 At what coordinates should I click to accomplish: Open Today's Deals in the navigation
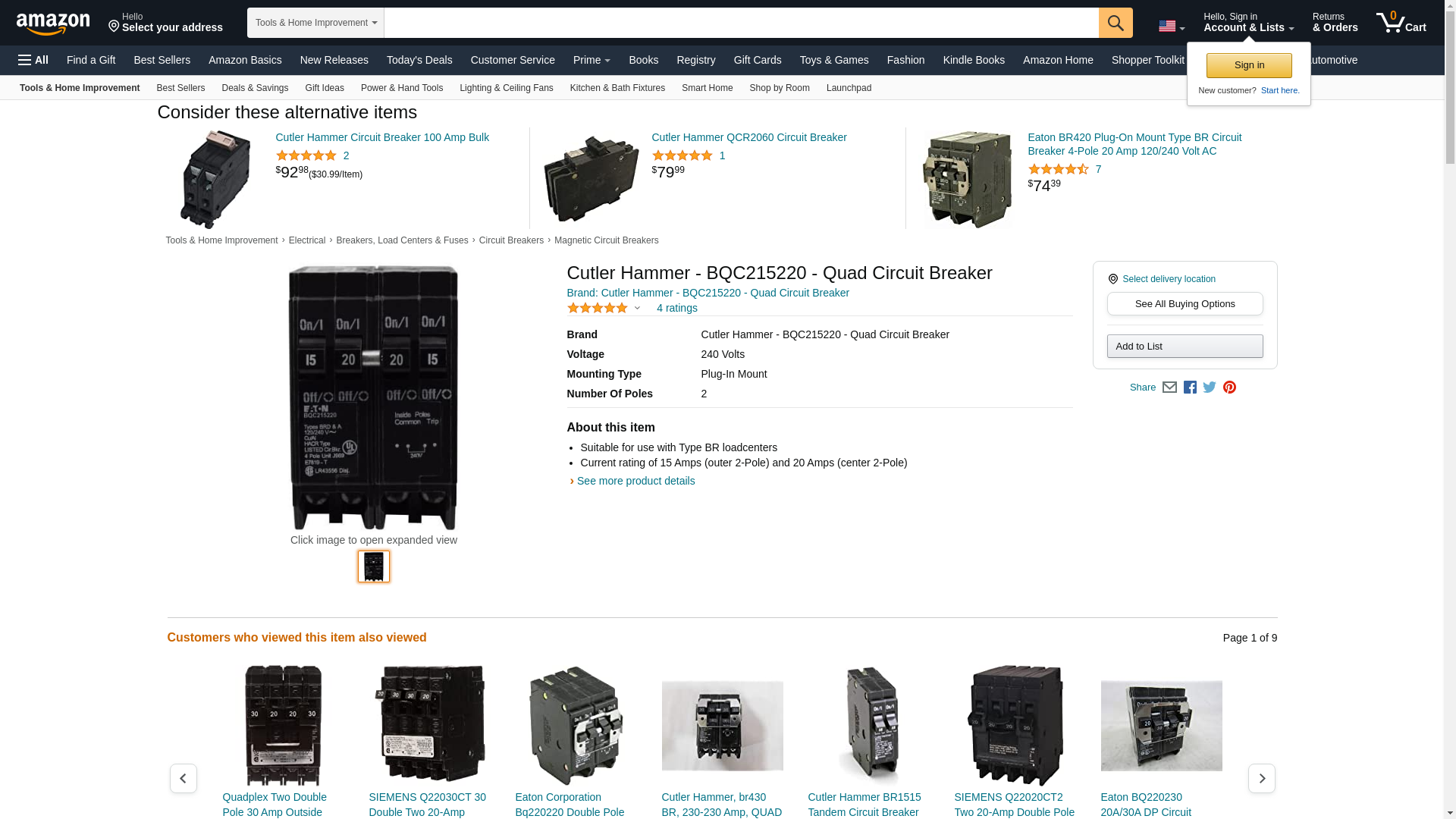(419, 60)
